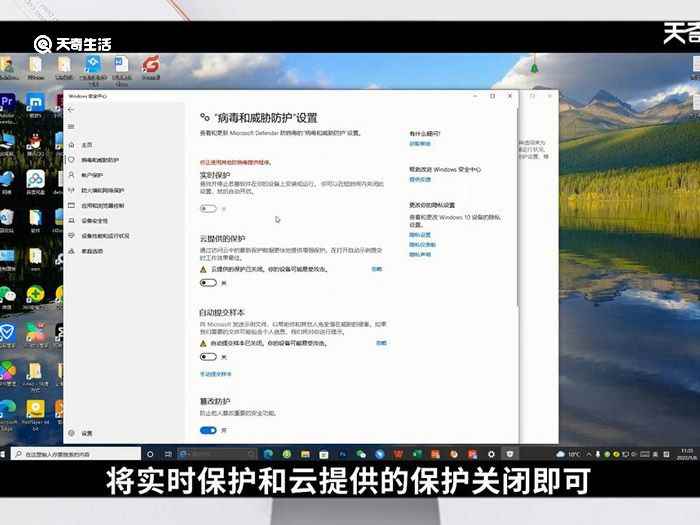Click the Get help (获取帮助) link
The height and width of the screenshot is (525, 700).
[420, 144]
